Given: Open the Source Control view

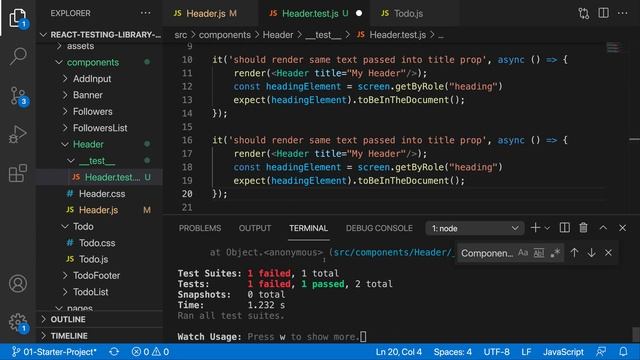Looking at the screenshot, I should (x=18, y=96).
